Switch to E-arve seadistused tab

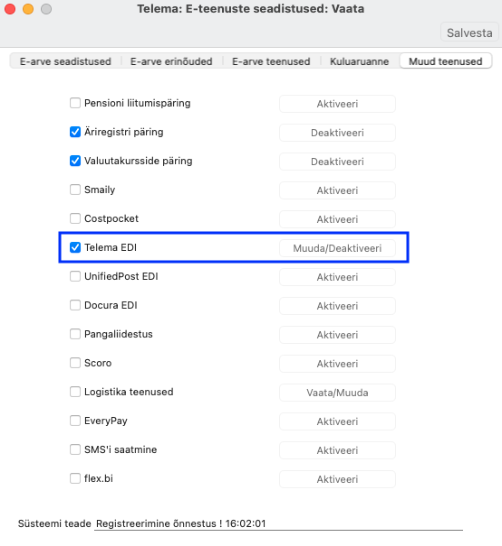[x=65, y=61]
